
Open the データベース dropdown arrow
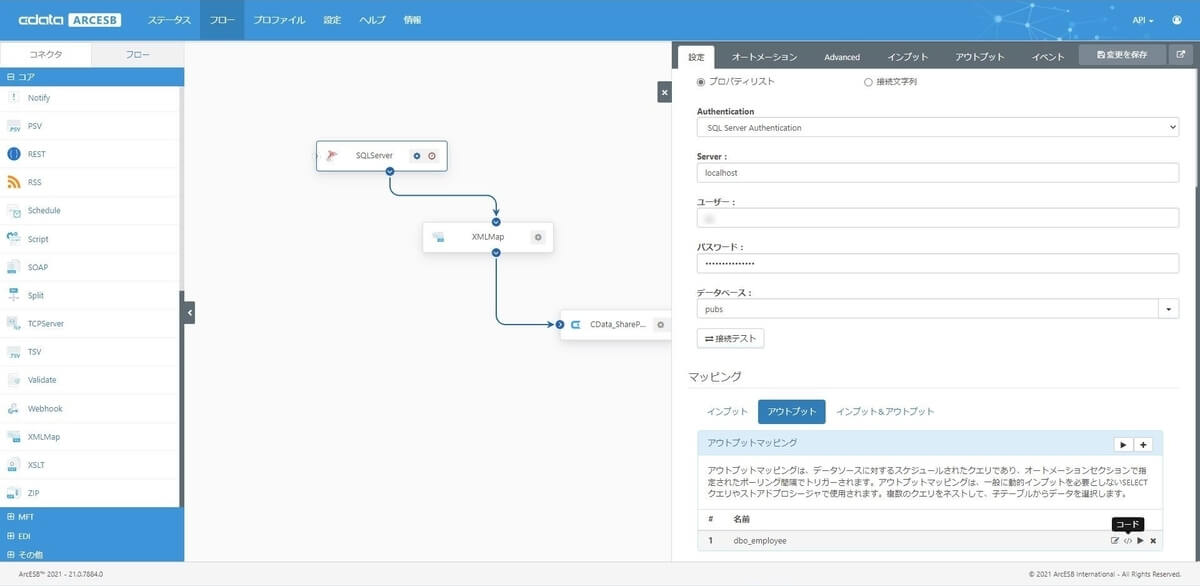(x=1169, y=310)
